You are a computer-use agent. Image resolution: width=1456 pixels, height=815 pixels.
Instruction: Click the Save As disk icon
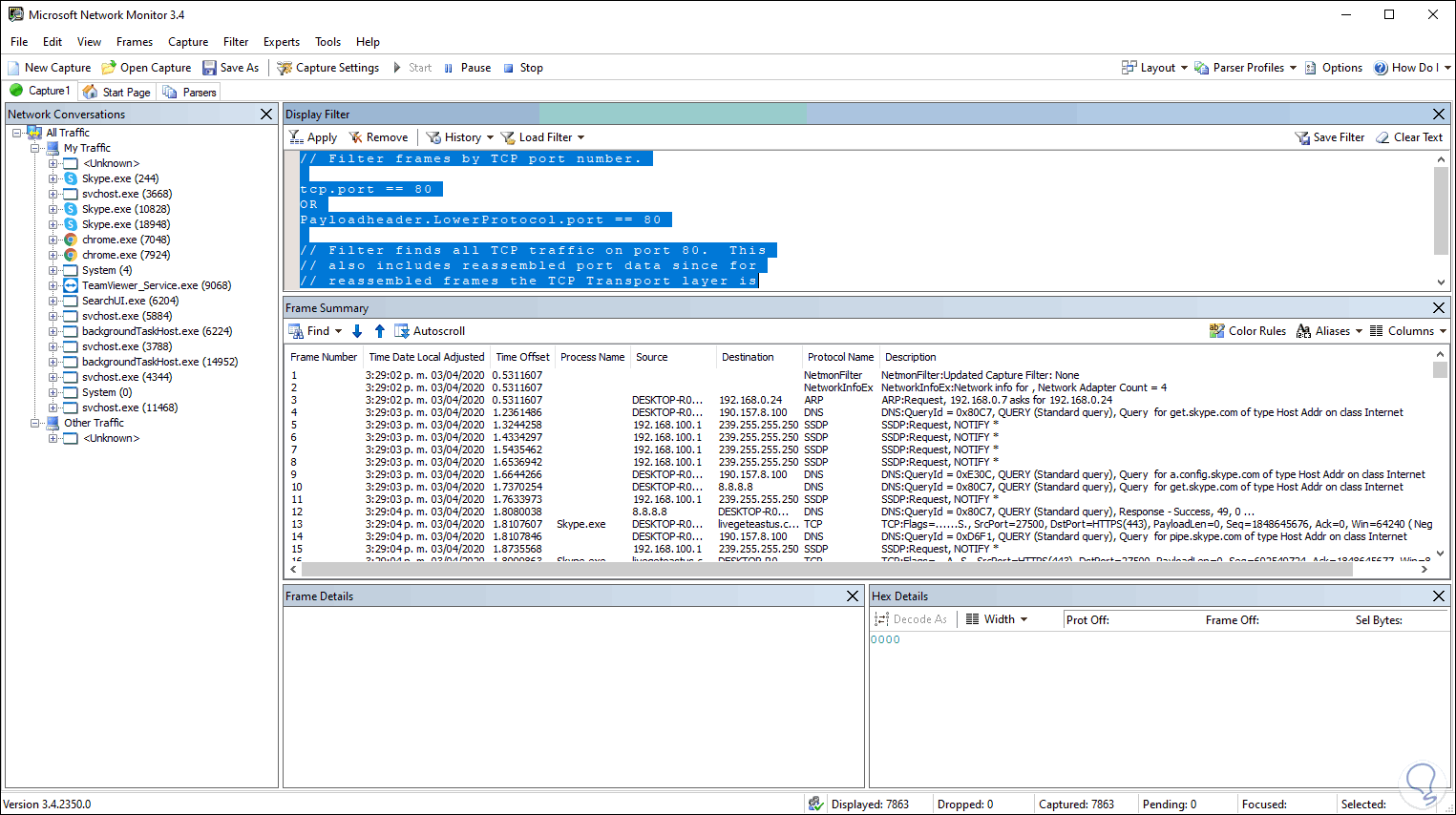[209, 68]
